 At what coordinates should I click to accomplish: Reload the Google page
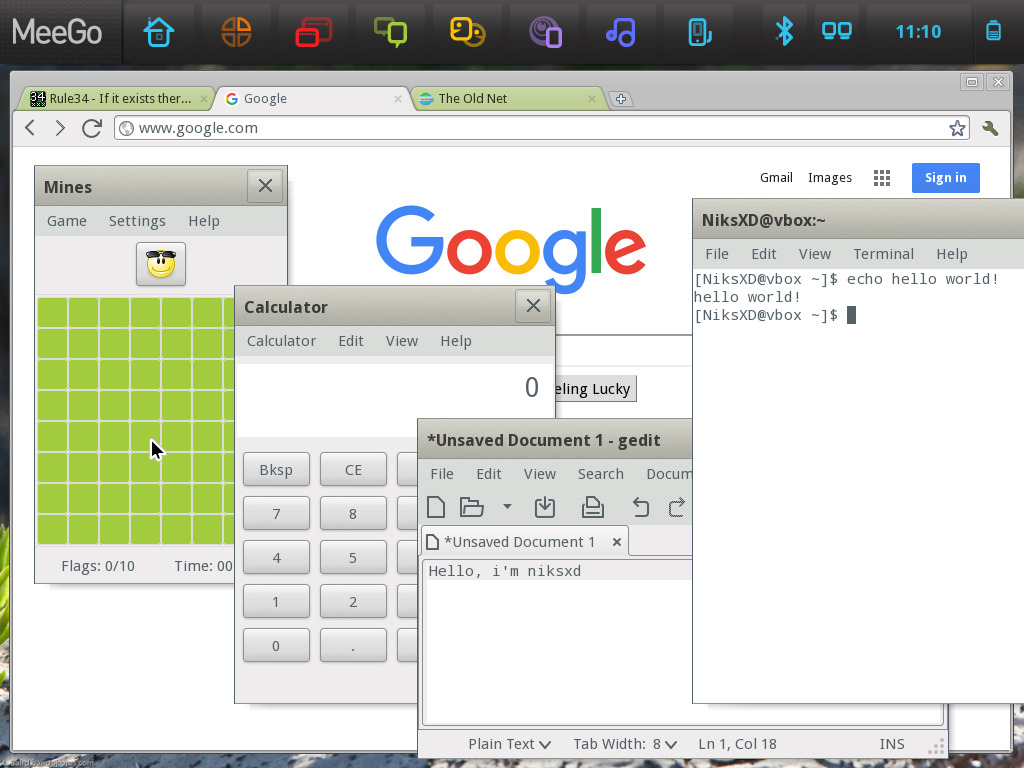click(92, 127)
